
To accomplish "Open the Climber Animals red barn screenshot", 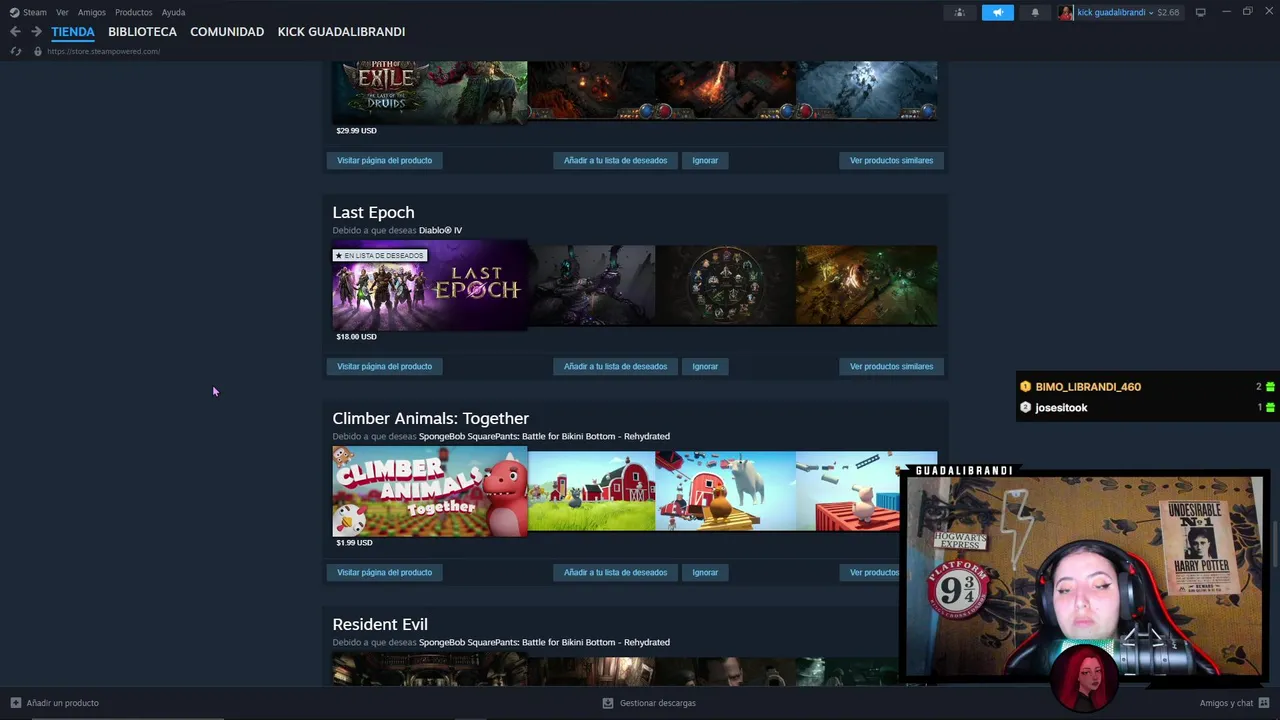I will 591,491.
